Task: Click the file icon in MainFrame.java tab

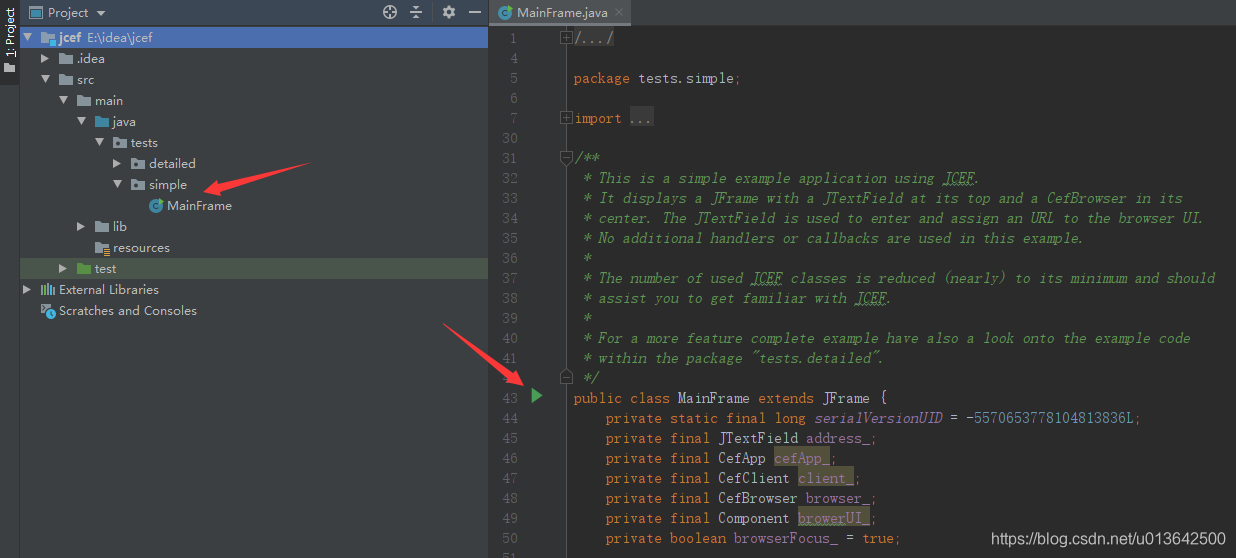Action: click(505, 13)
